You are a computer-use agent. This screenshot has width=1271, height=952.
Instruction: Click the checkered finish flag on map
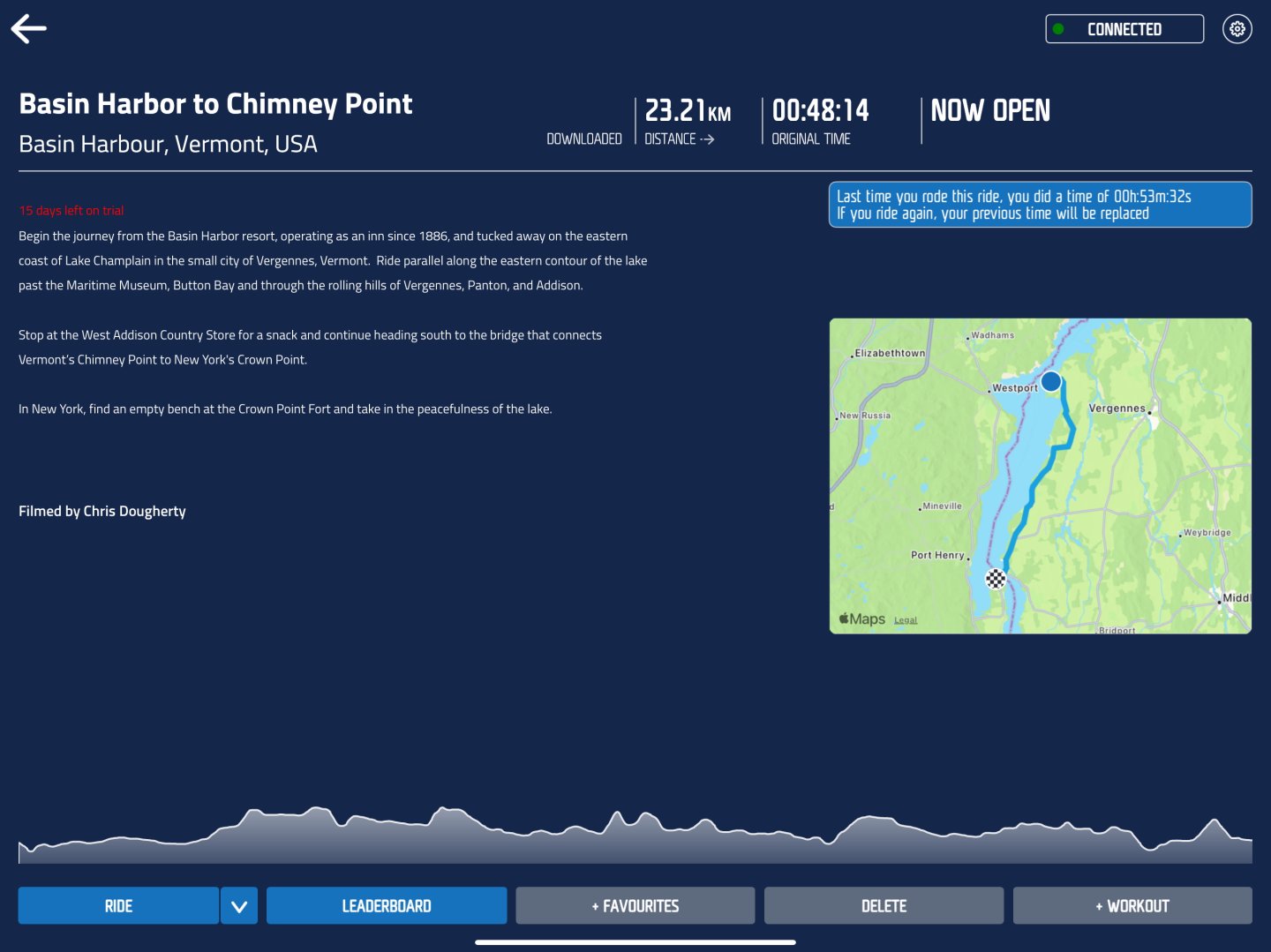(996, 579)
